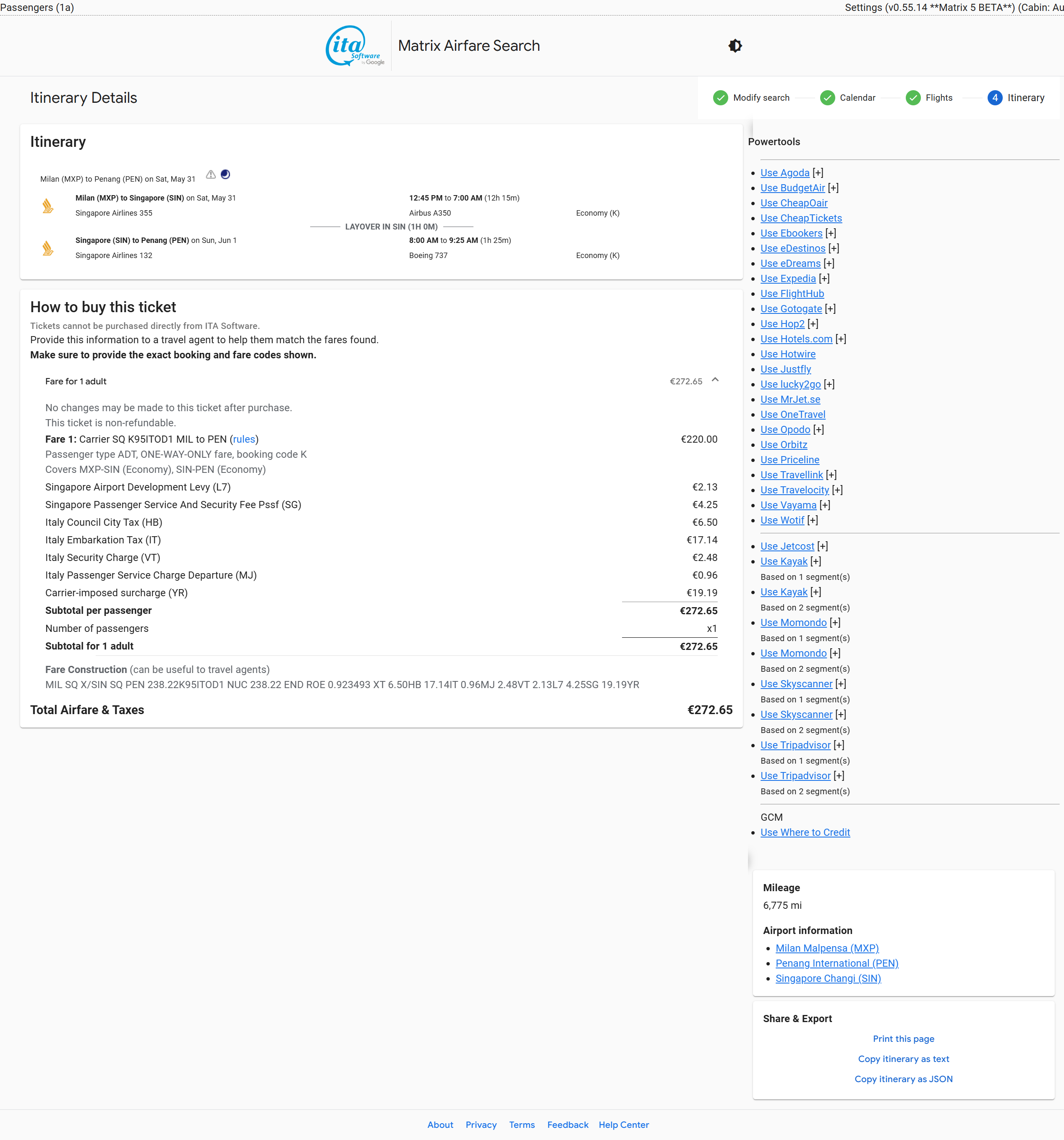Toggle the dark mode brightness icon

pos(735,46)
